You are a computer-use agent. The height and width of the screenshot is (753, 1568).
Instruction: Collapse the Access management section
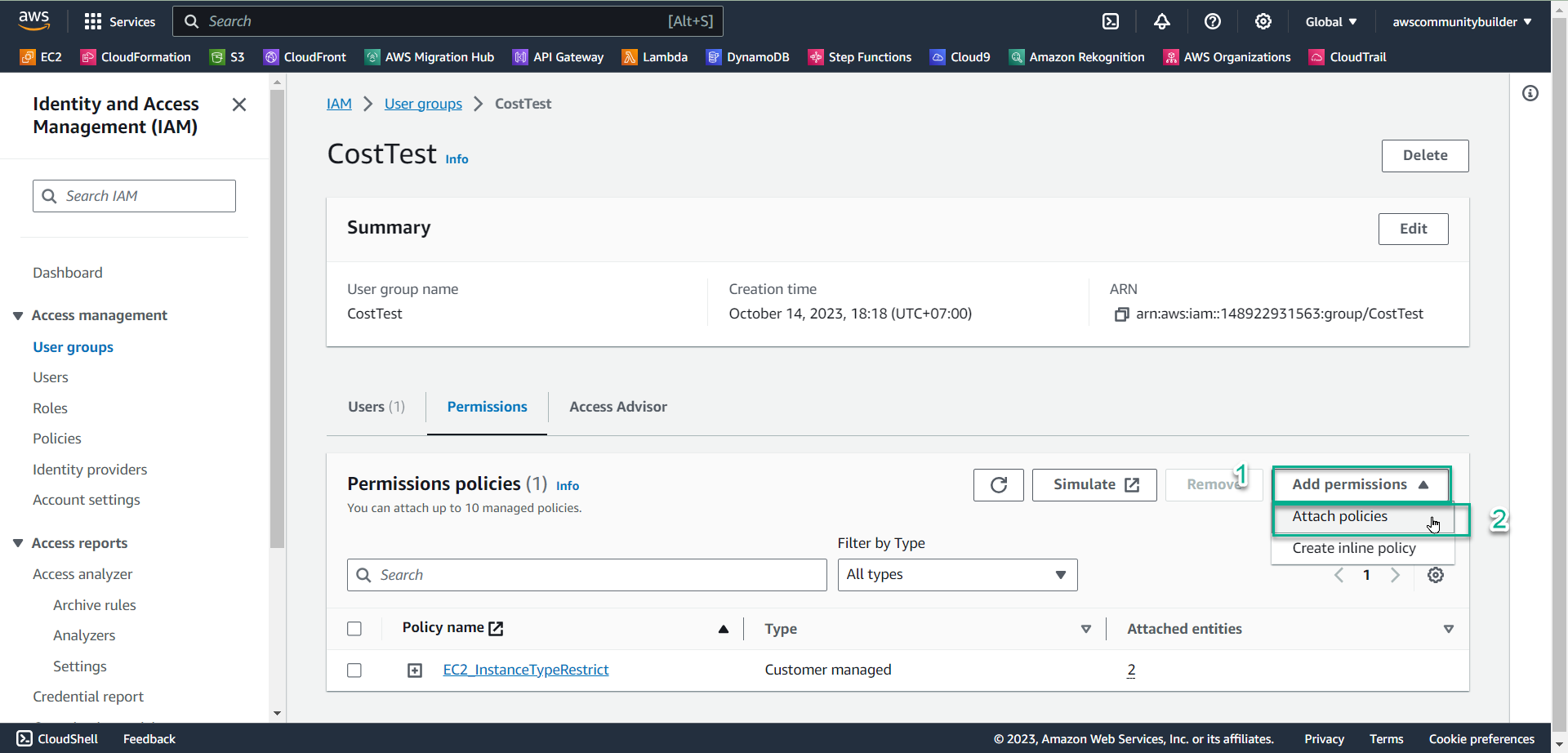[x=18, y=315]
